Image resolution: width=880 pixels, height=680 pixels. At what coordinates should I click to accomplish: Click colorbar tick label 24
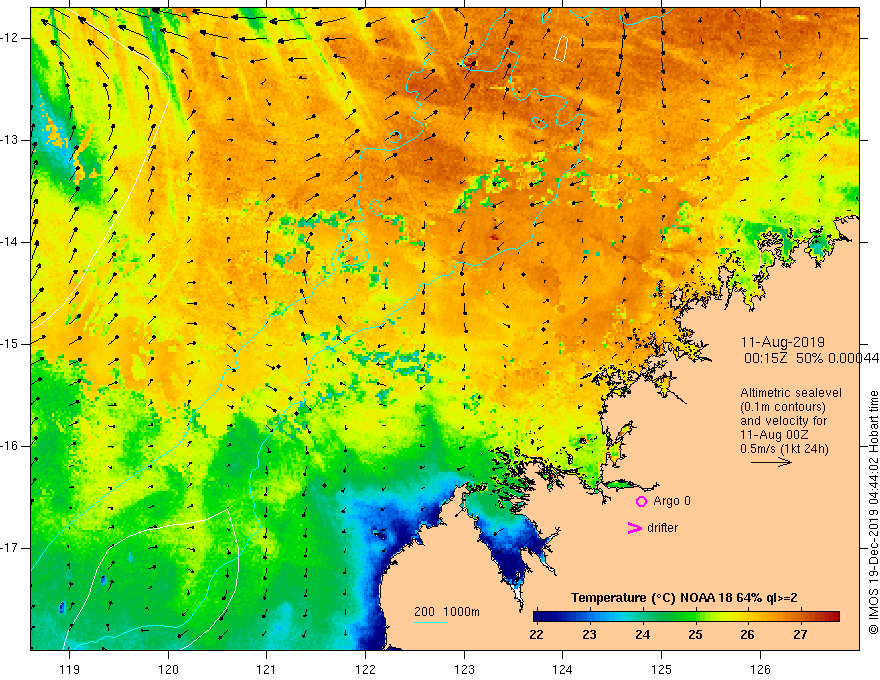pyautogui.click(x=642, y=635)
